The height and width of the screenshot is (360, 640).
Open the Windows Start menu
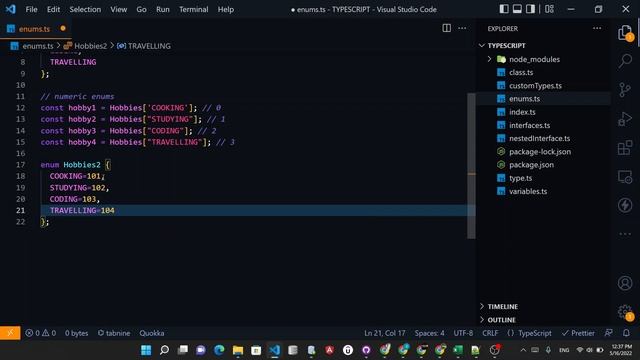pyautogui.click(x=146, y=350)
